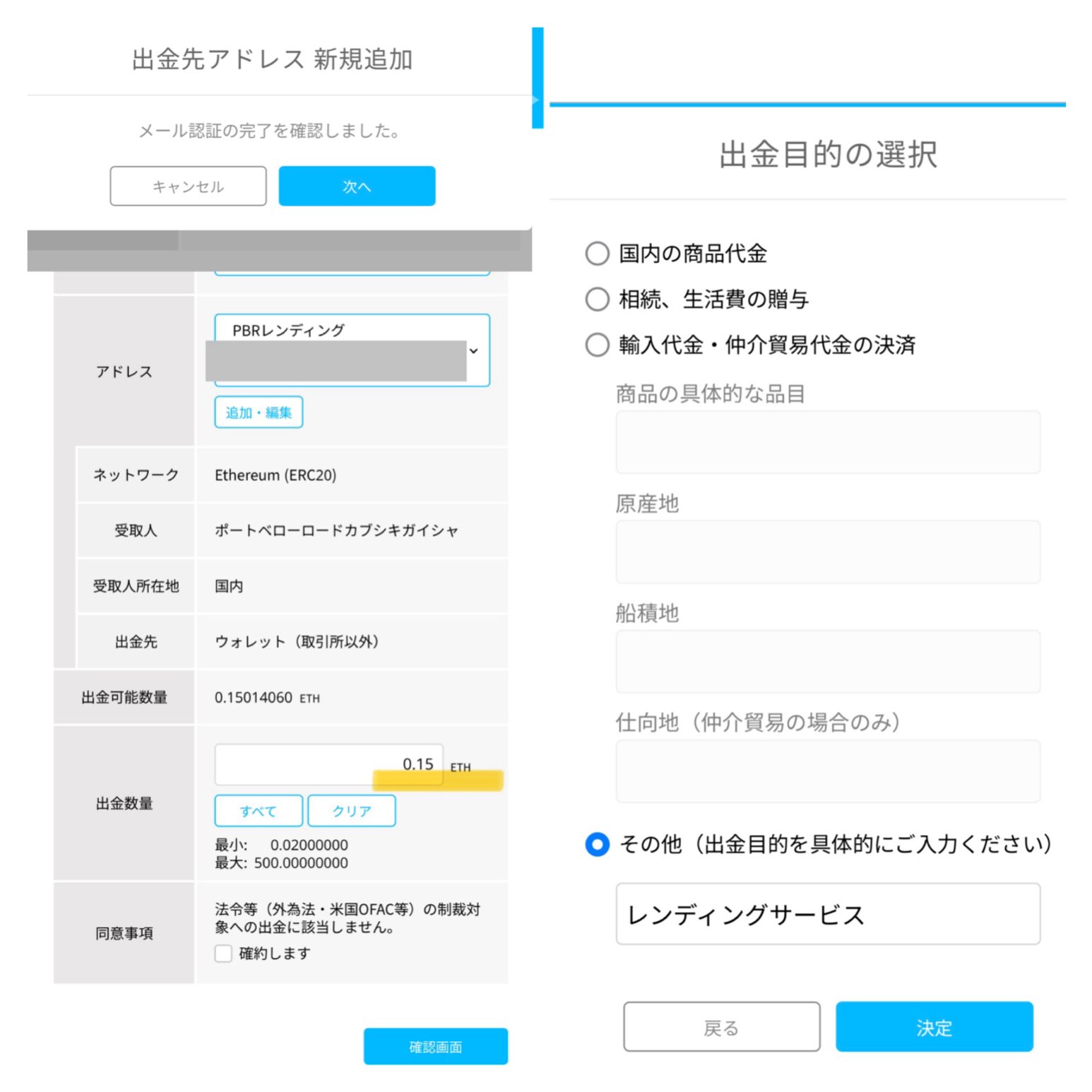Click the 船積地 text field
Viewport: 1092px width, 1092px height.
828,661
